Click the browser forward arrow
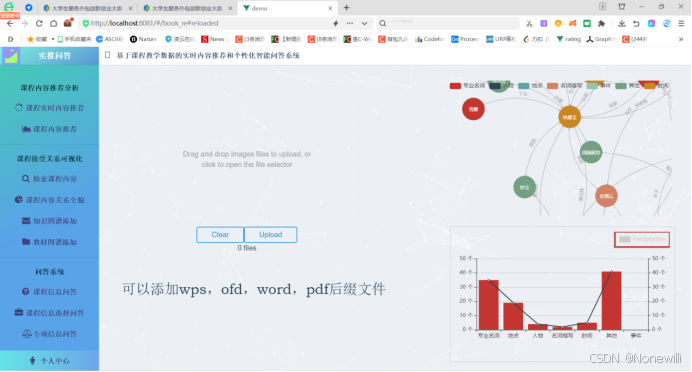The height and width of the screenshot is (372, 692). [25, 23]
